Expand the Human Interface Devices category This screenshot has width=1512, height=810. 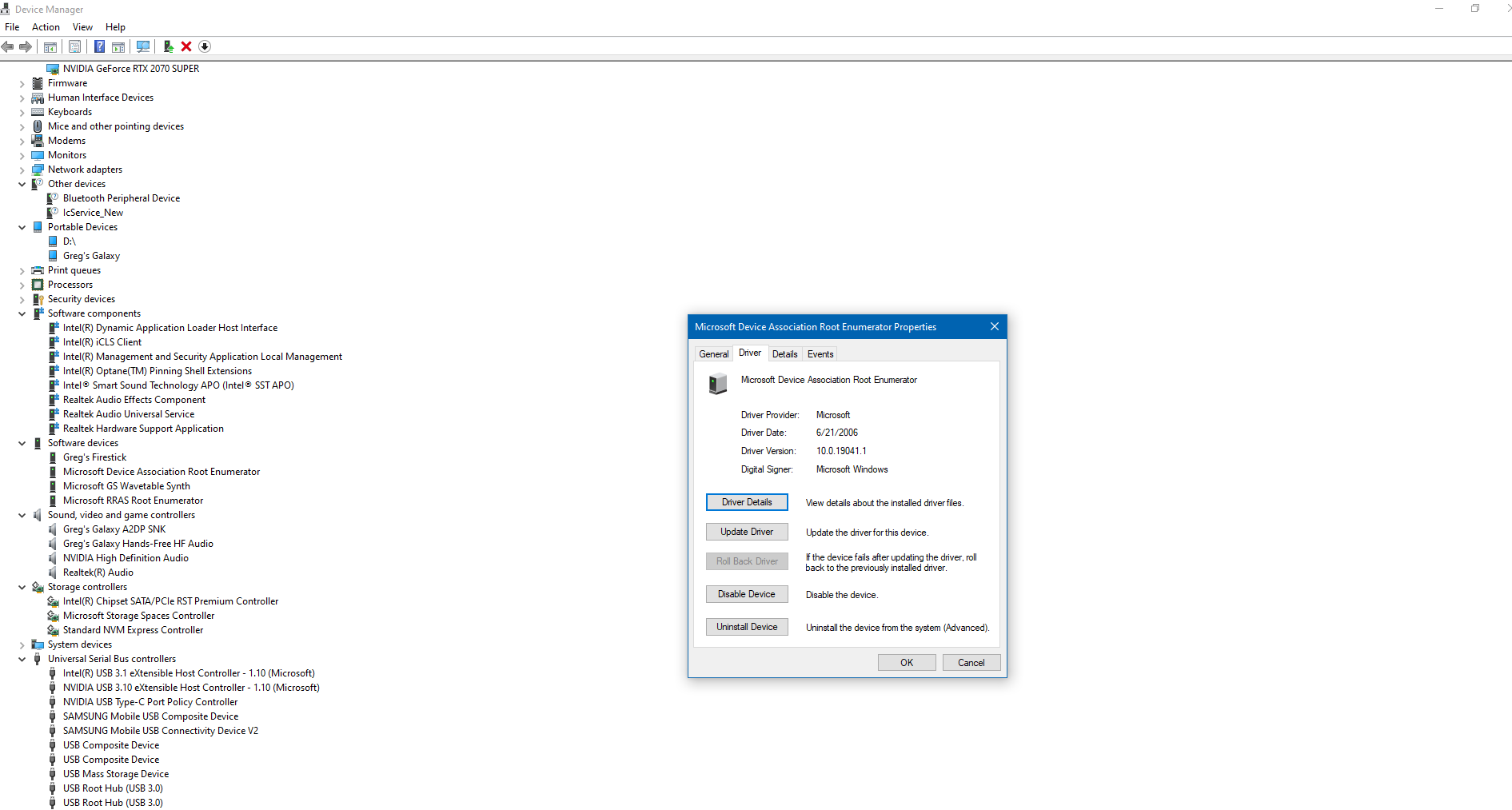click(x=22, y=98)
